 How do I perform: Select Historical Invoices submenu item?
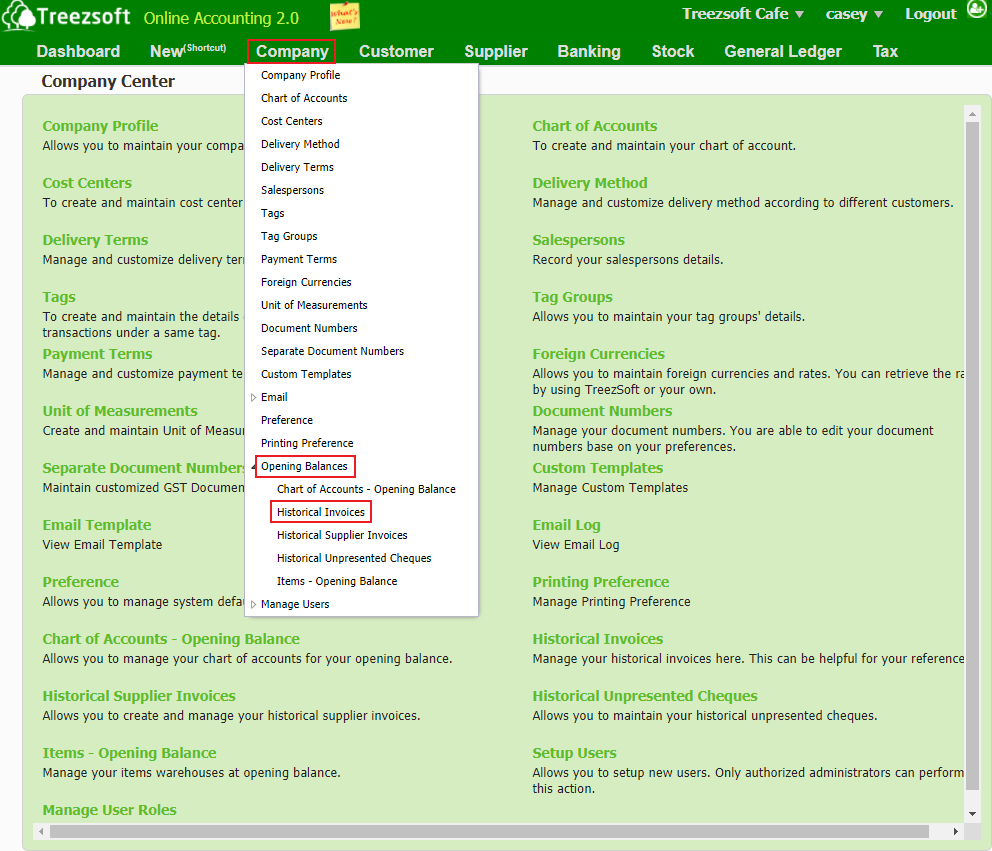321,512
